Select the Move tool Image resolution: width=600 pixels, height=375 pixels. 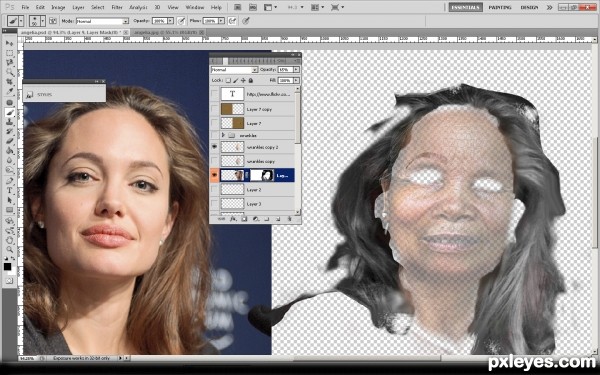point(9,43)
